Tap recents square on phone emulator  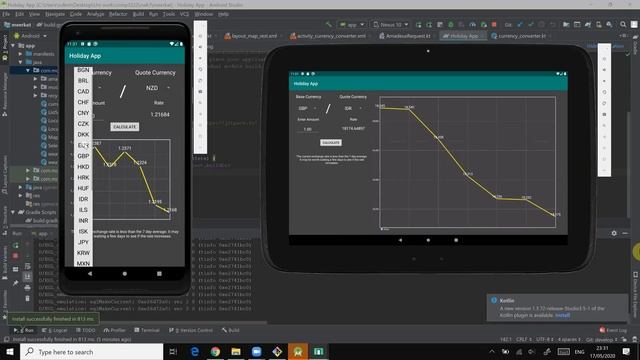coord(159,273)
